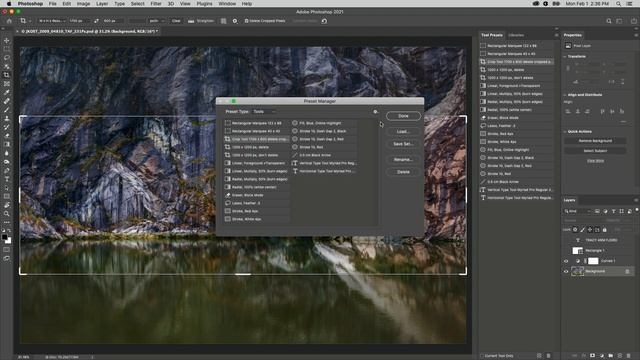The height and width of the screenshot is (360, 640).
Task: Select the Eraser preset in Preset Manager
Action: pyautogui.click(x=257, y=195)
